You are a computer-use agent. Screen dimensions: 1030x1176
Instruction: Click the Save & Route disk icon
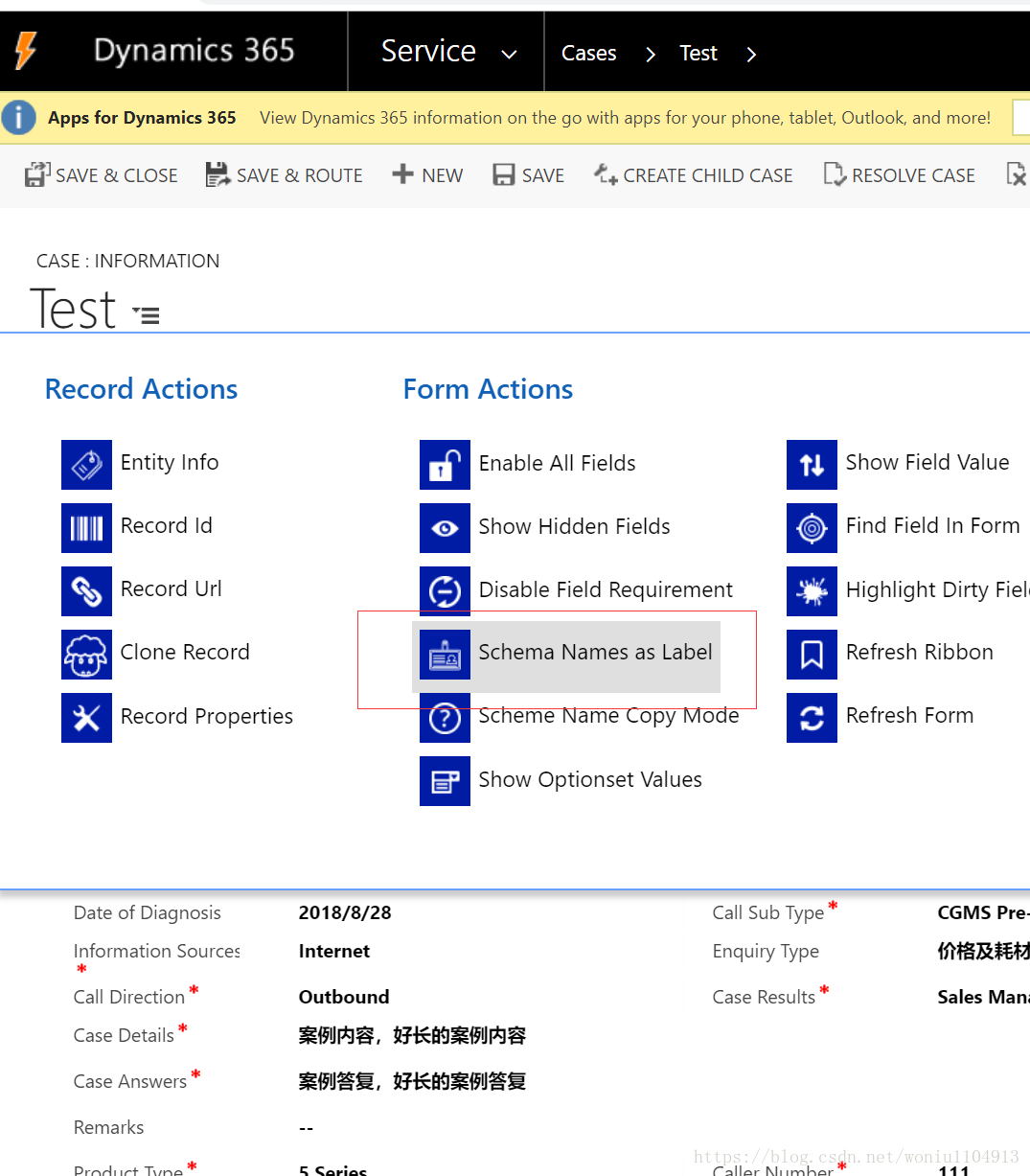(217, 174)
